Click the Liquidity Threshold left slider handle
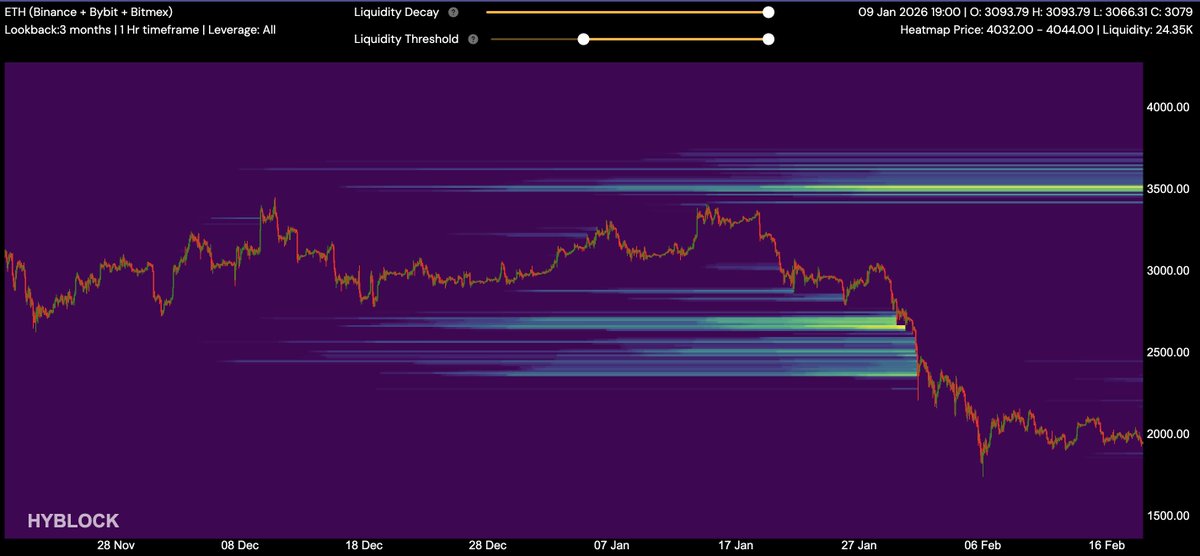 (583, 40)
